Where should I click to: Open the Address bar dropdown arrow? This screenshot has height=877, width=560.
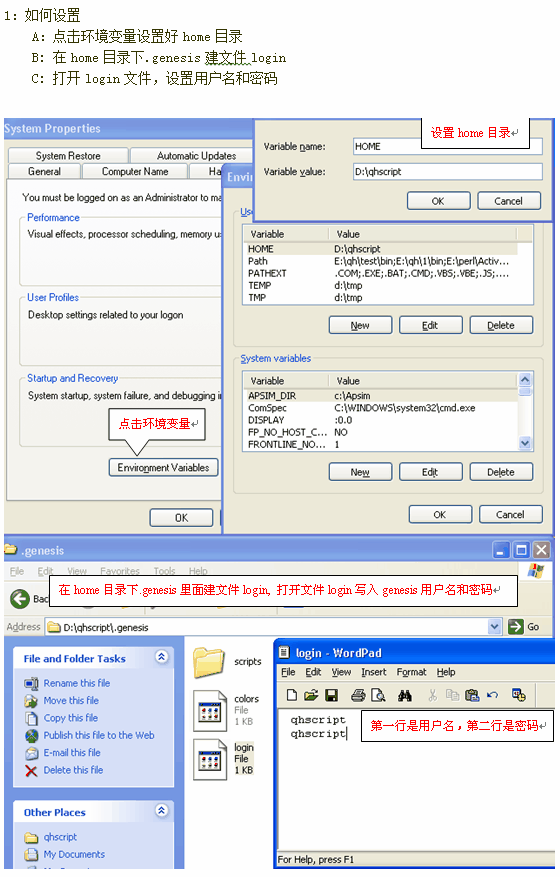(495, 626)
